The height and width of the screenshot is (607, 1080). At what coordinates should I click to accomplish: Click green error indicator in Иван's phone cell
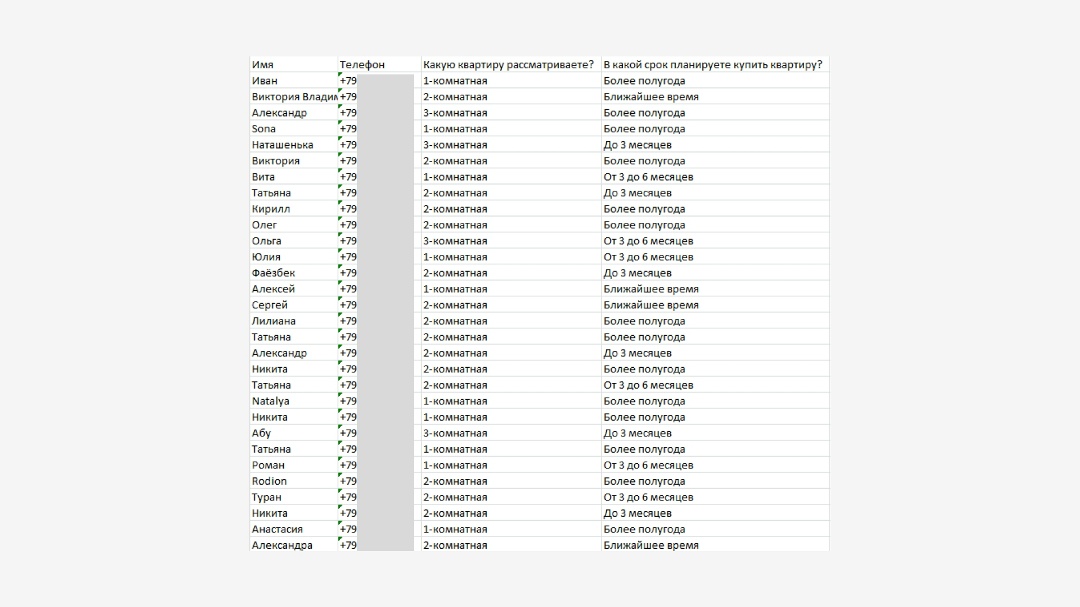tap(340, 75)
